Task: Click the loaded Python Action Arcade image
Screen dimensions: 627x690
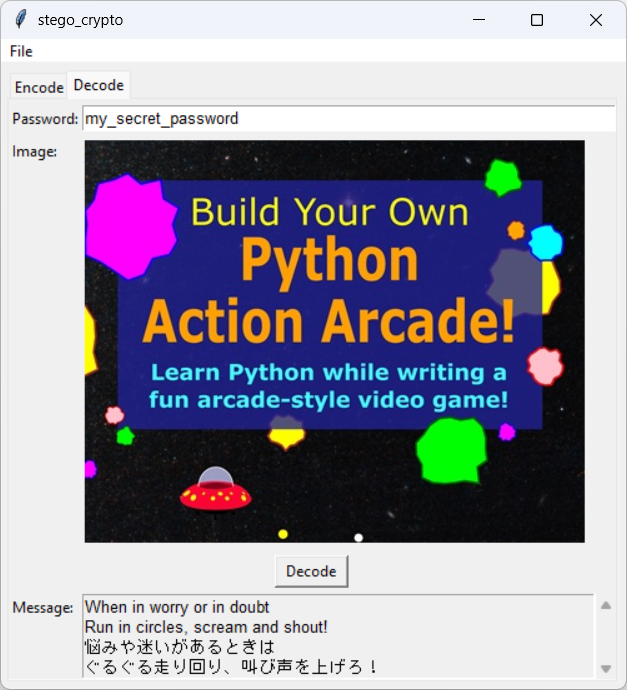Action: [335, 341]
